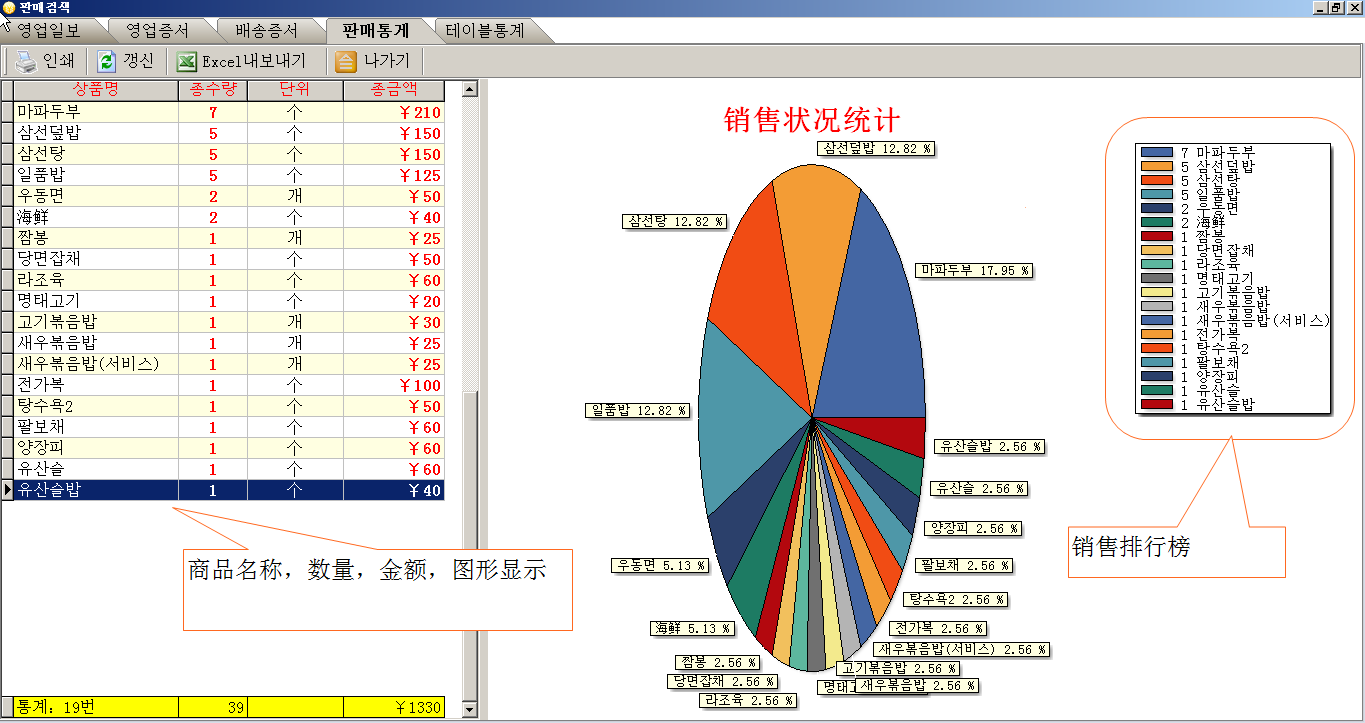Click the 총수량 column header

click(x=212, y=90)
